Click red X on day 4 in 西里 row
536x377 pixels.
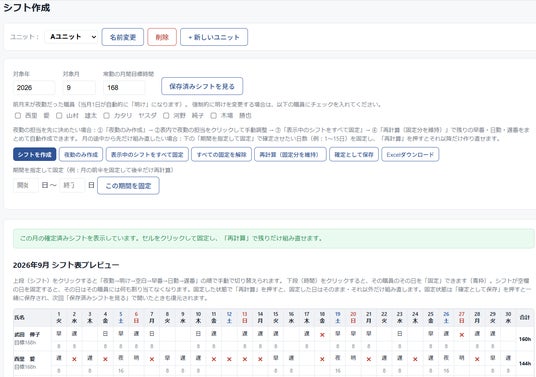point(105,359)
